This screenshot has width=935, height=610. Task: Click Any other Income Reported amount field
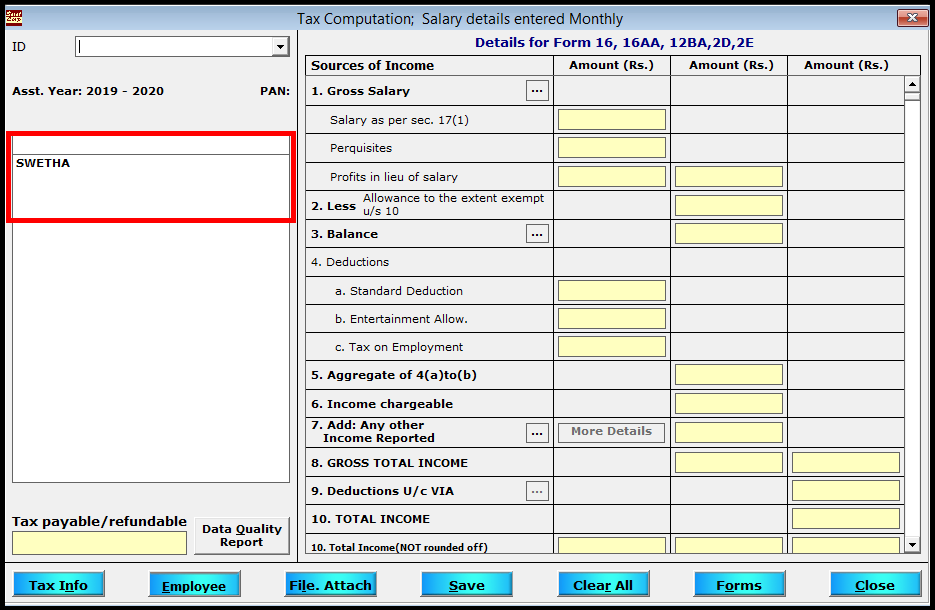pyautogui.click(x=729, y=432)
